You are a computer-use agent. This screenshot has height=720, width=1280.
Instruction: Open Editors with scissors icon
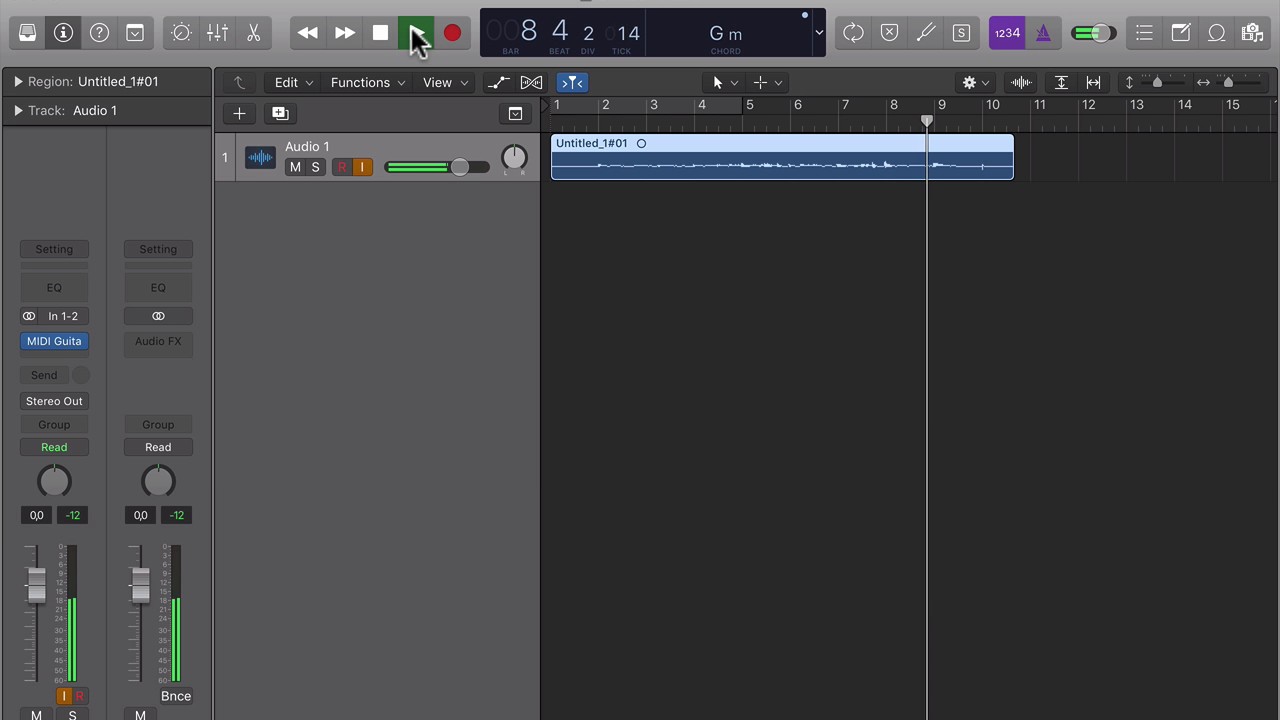point(253,33)
